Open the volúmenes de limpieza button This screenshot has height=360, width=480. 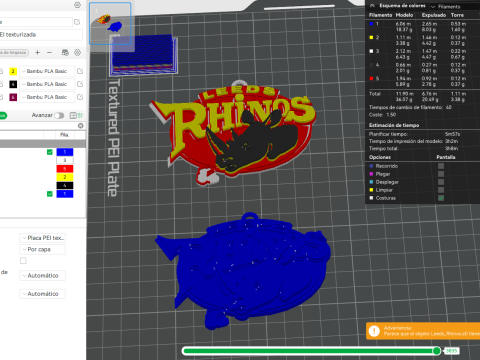[x=14, y=52]
